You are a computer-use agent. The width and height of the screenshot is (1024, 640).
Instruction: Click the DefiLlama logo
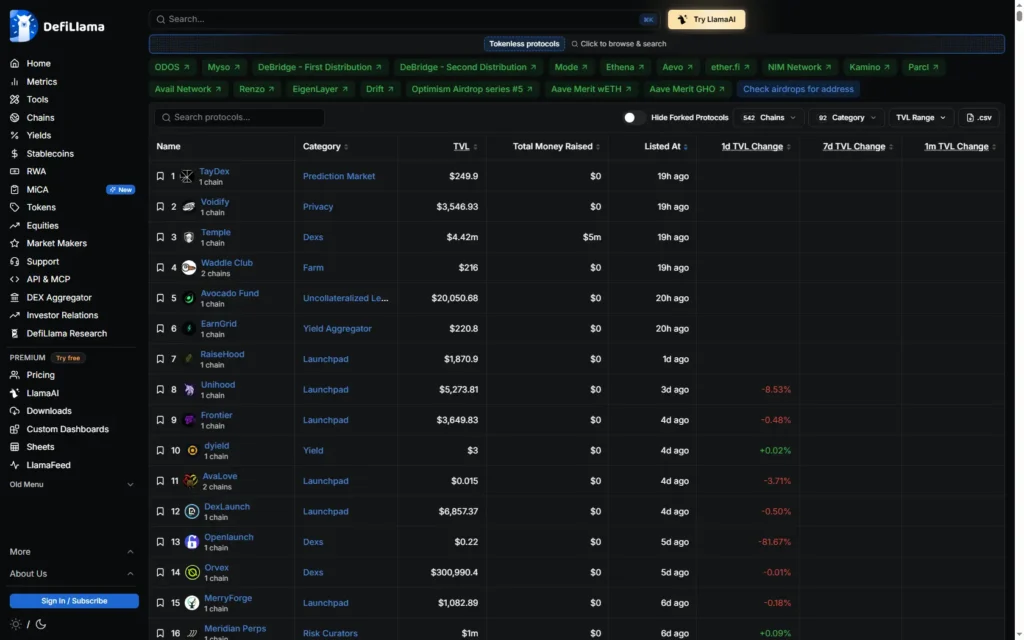pos(57,26)
